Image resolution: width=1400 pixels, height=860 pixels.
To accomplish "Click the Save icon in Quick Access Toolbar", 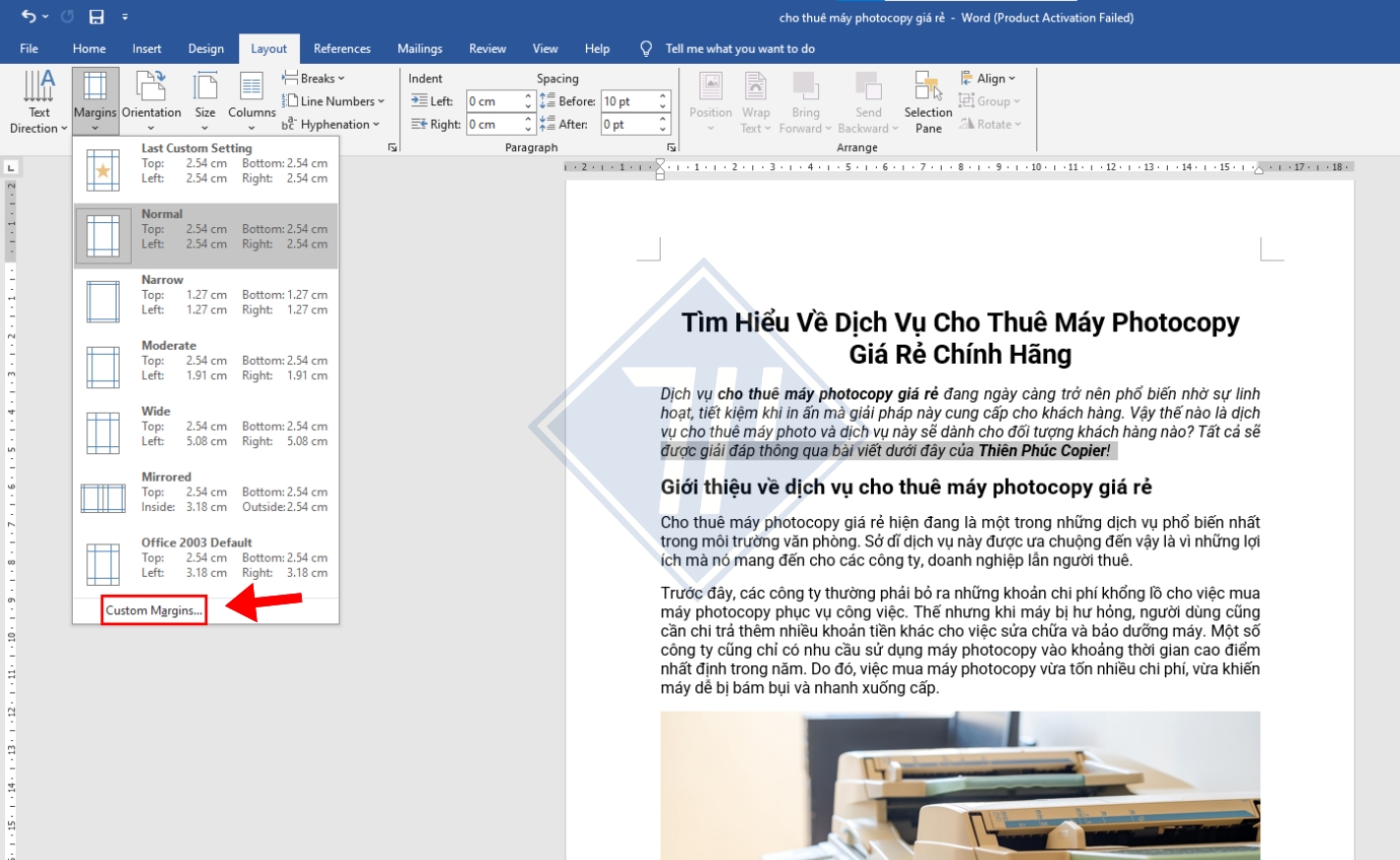I will (x=95, y=16).
